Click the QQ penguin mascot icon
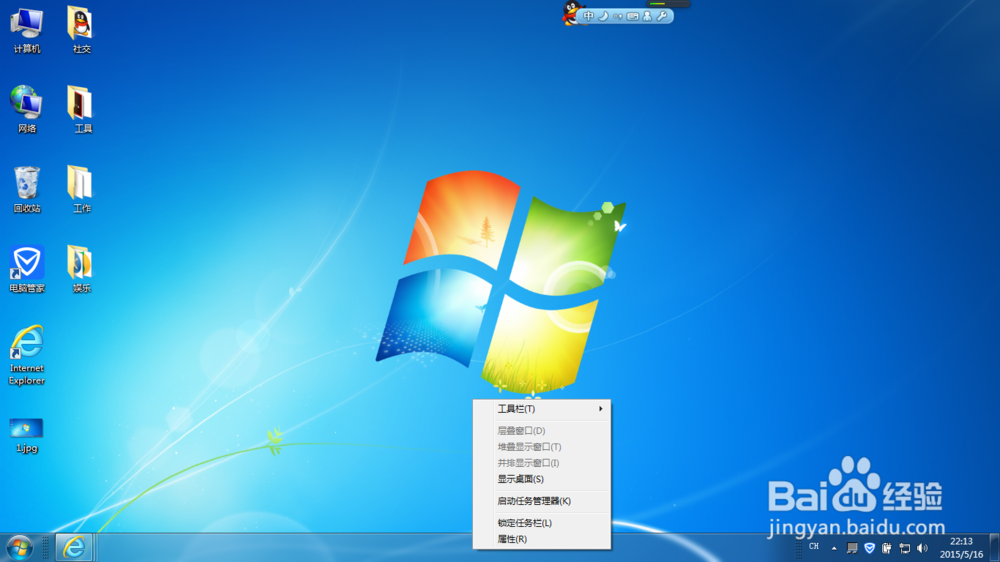The height and width of the screenshot is (562, 1000). tap(571, 13)
